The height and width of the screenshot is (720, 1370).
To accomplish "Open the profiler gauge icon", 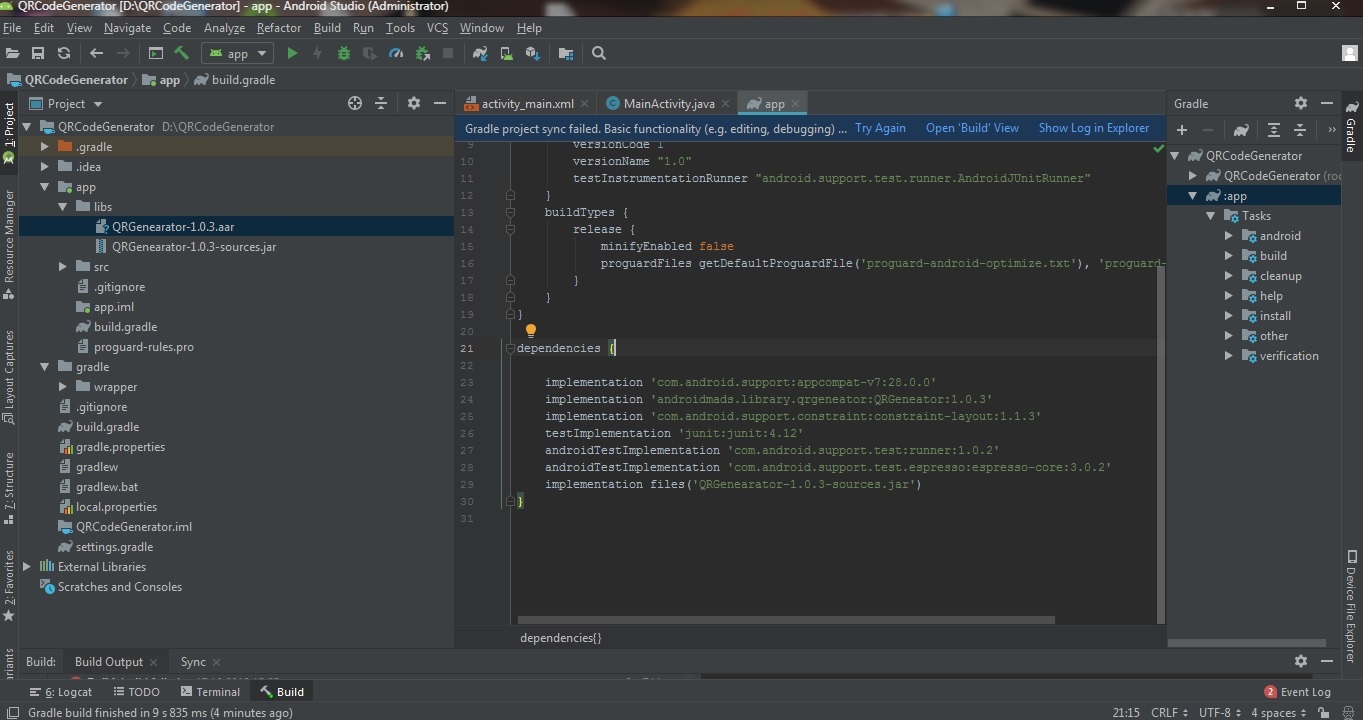I will 396,53.
